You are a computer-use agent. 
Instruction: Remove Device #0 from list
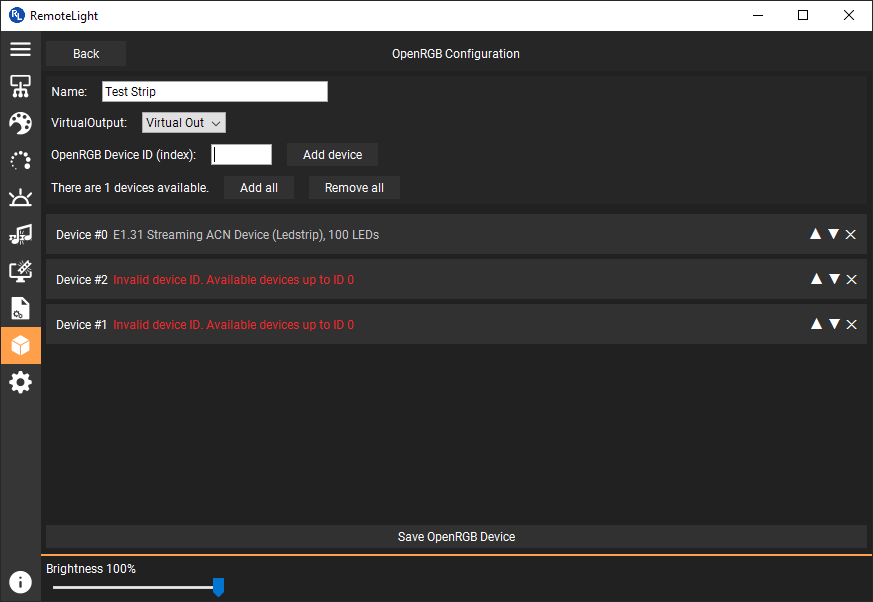click(x=851, y=234)
